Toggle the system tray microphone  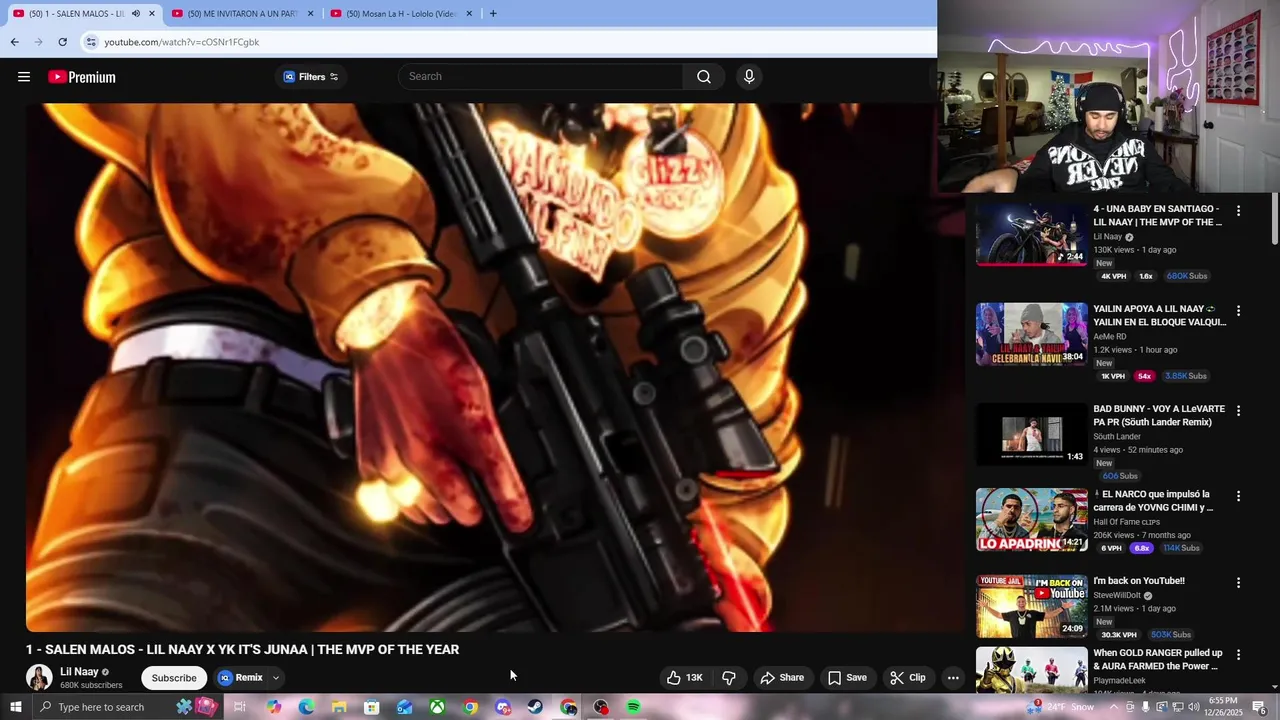coord(1146,707)
